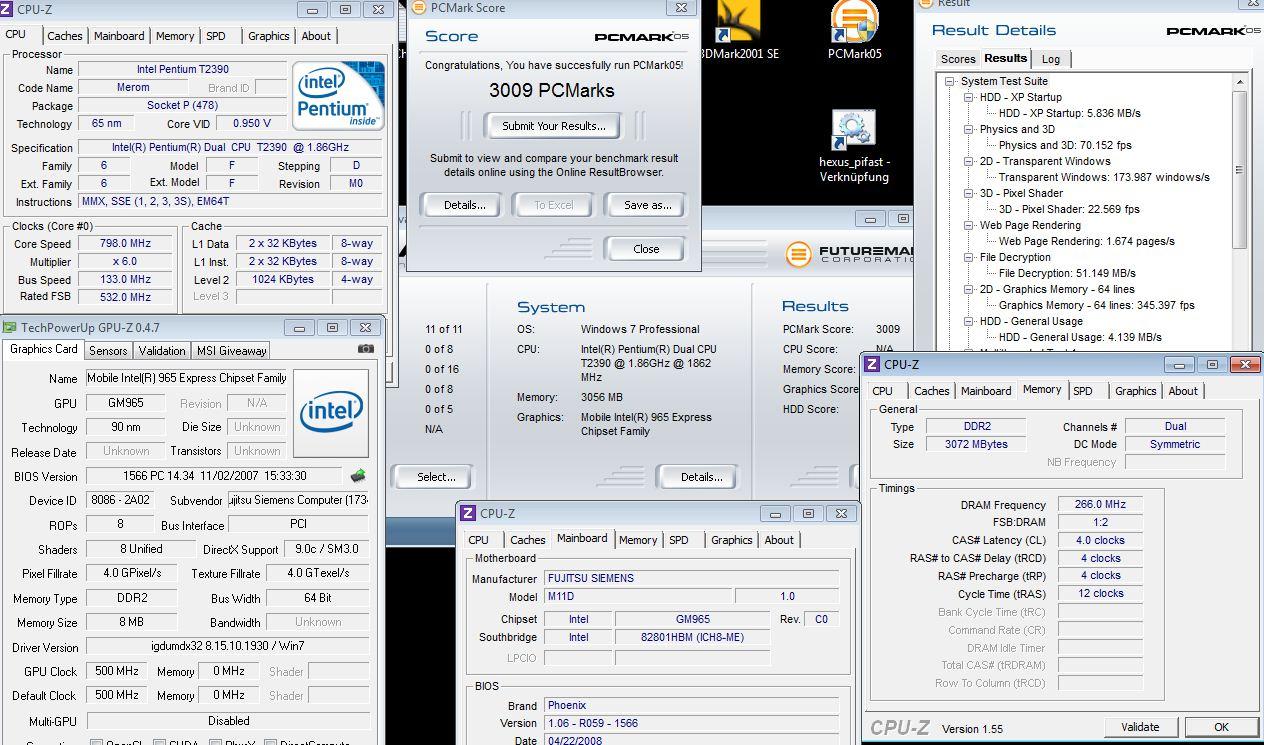Collapse the HDD - XP Startup node
This screenshot has height=745, width=1264.
pos(969,97)
